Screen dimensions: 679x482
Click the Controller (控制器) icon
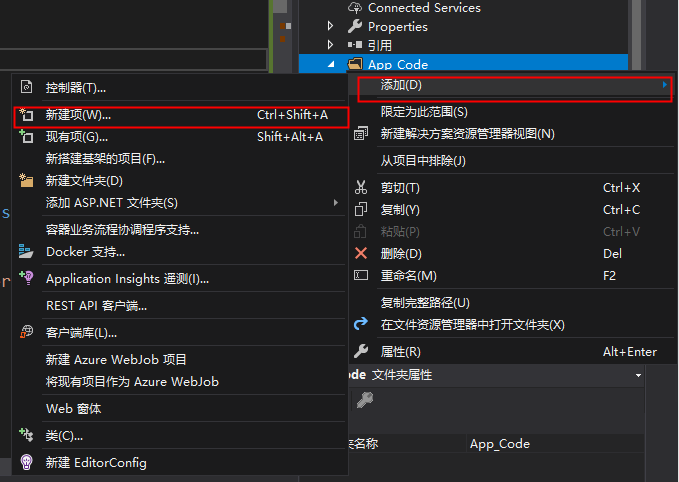(x=27, y=88)
